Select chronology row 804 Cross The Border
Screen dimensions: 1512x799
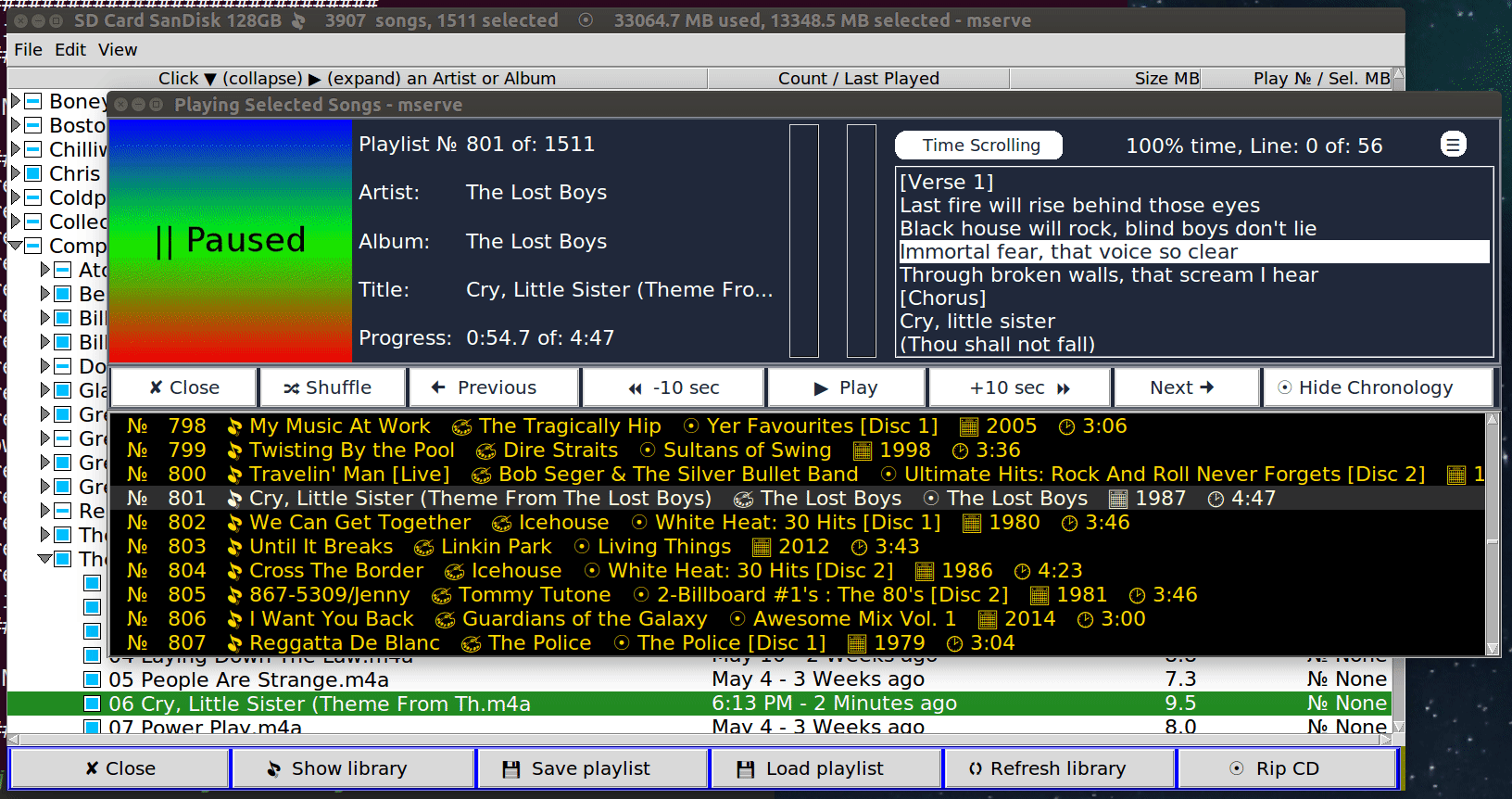[x=798, y=570]
